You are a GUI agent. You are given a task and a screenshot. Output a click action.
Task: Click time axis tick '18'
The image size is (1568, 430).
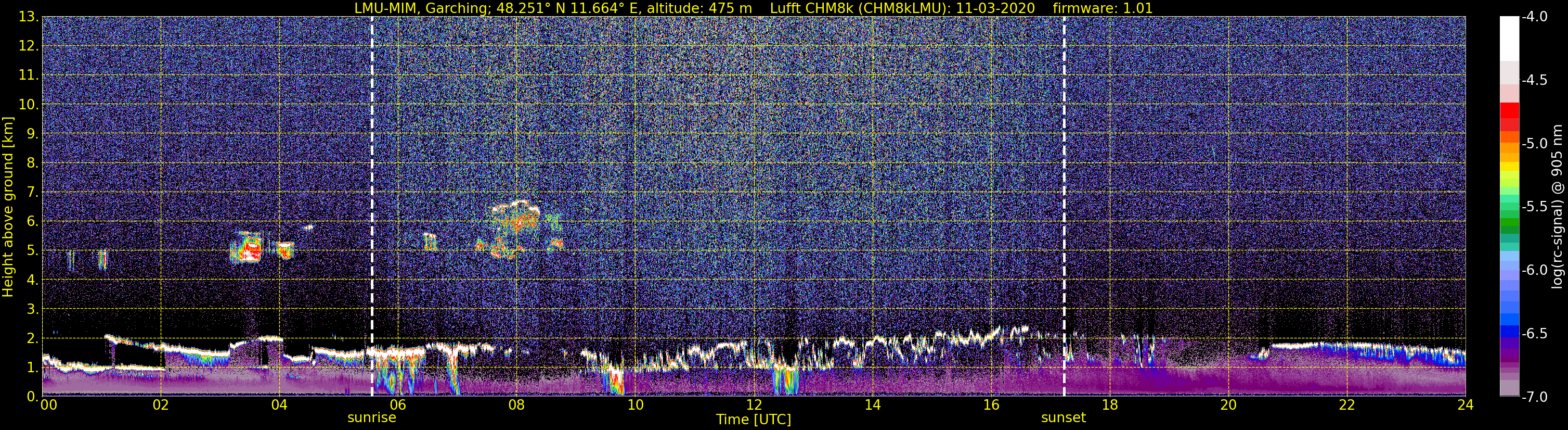pos(1110,405)
